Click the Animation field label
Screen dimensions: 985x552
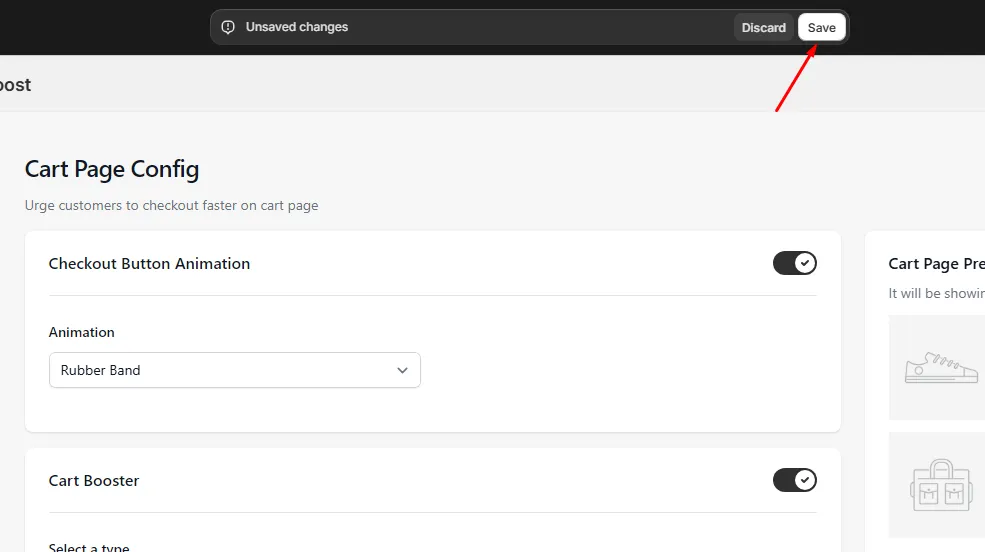click(82, 332)
